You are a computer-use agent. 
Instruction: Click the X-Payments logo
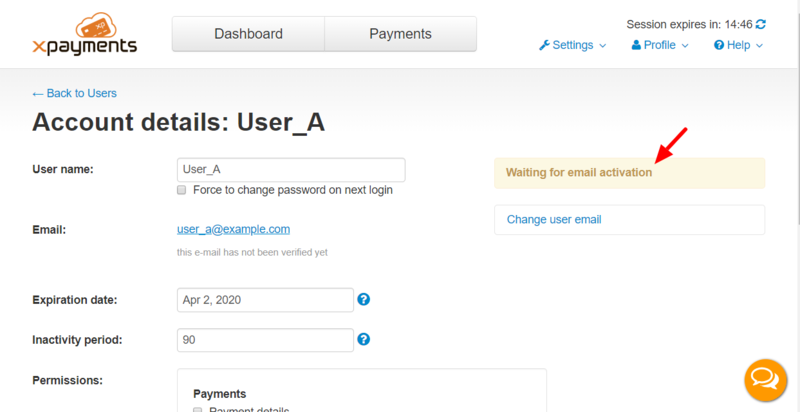85,34
